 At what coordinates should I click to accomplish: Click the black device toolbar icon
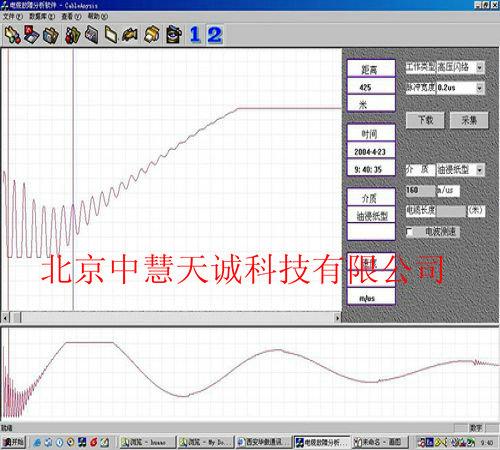174,35
